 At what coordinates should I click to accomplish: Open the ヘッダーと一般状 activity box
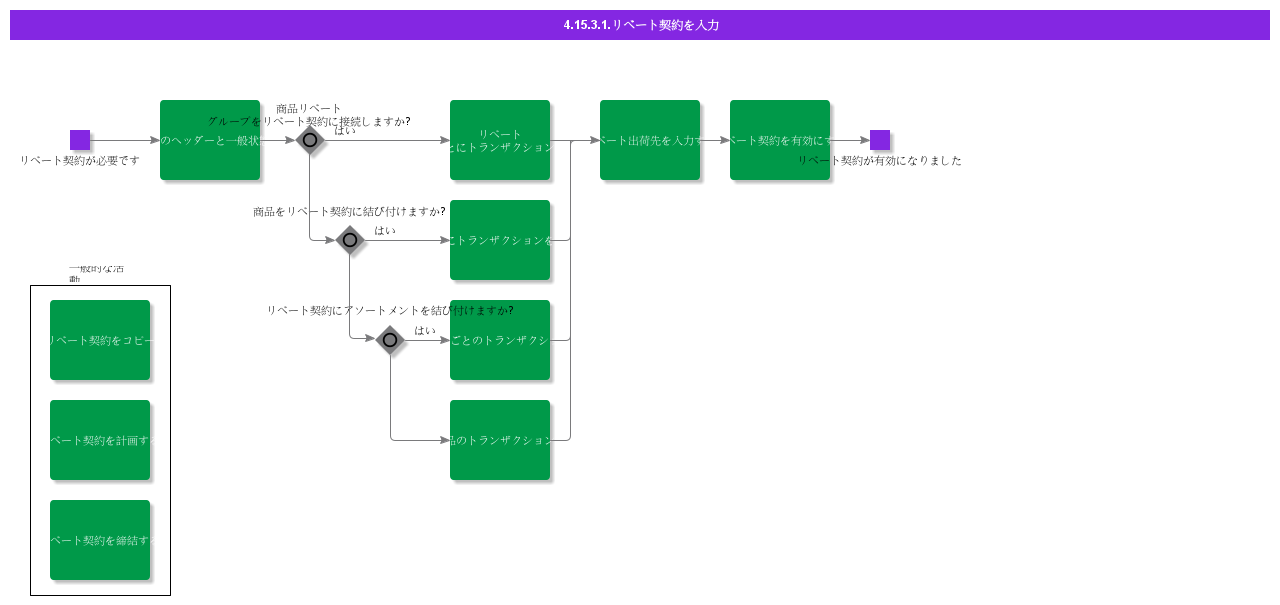pos(210,140)
